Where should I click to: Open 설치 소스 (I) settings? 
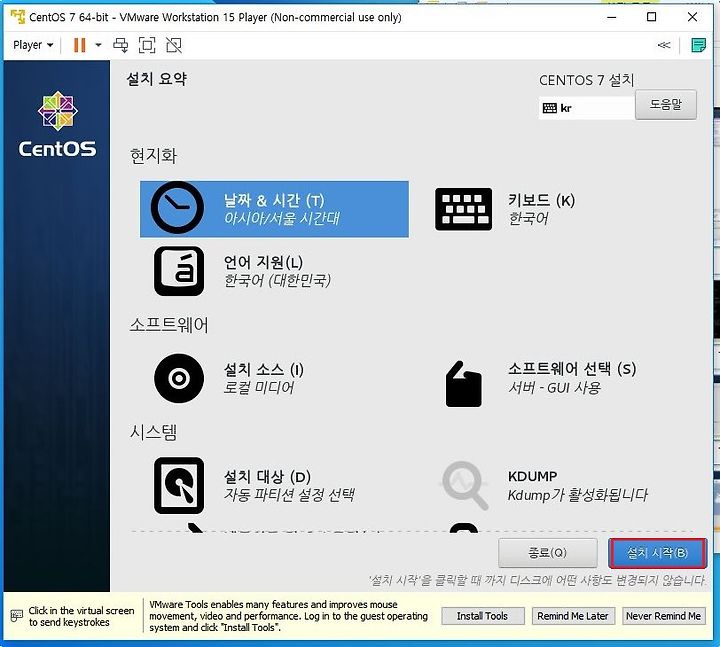(263, 378)
